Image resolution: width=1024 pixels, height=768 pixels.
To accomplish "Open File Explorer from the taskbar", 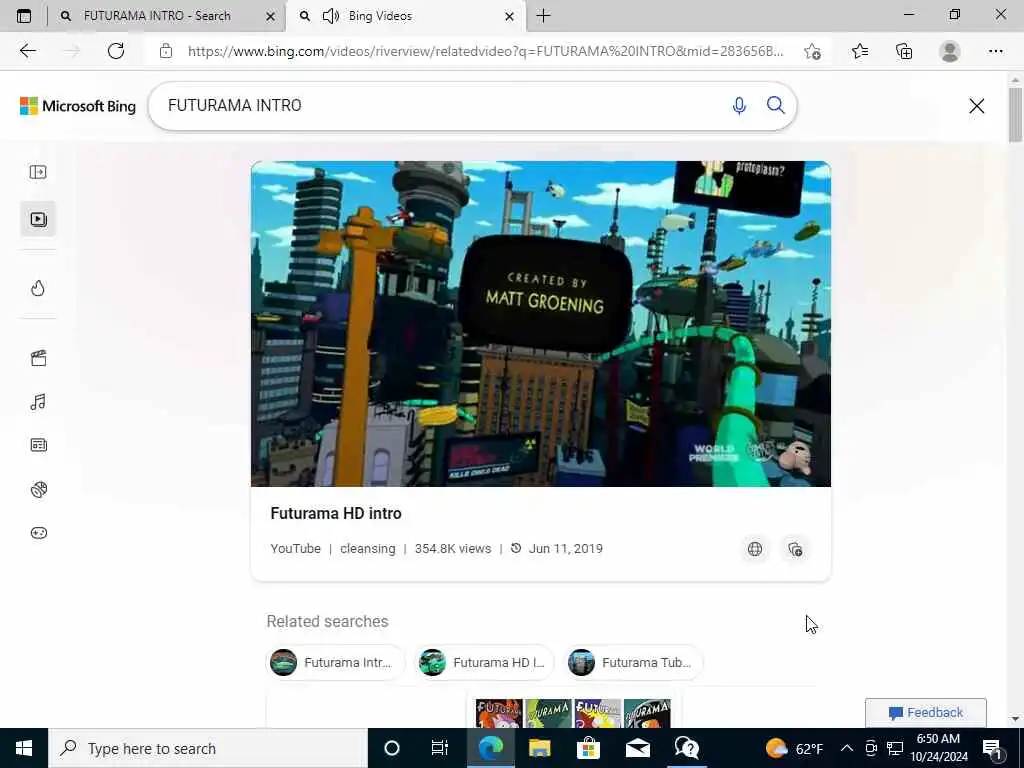I will click(x=539, y=748).
